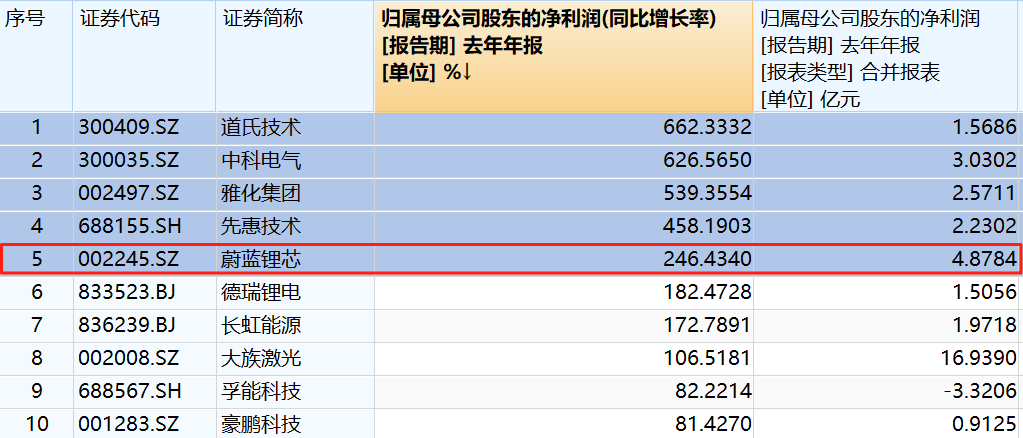Select growth rate cell 539.3554
Image resolution: width=1023 pixels, height=438 pixels.
tap(564, 194)
